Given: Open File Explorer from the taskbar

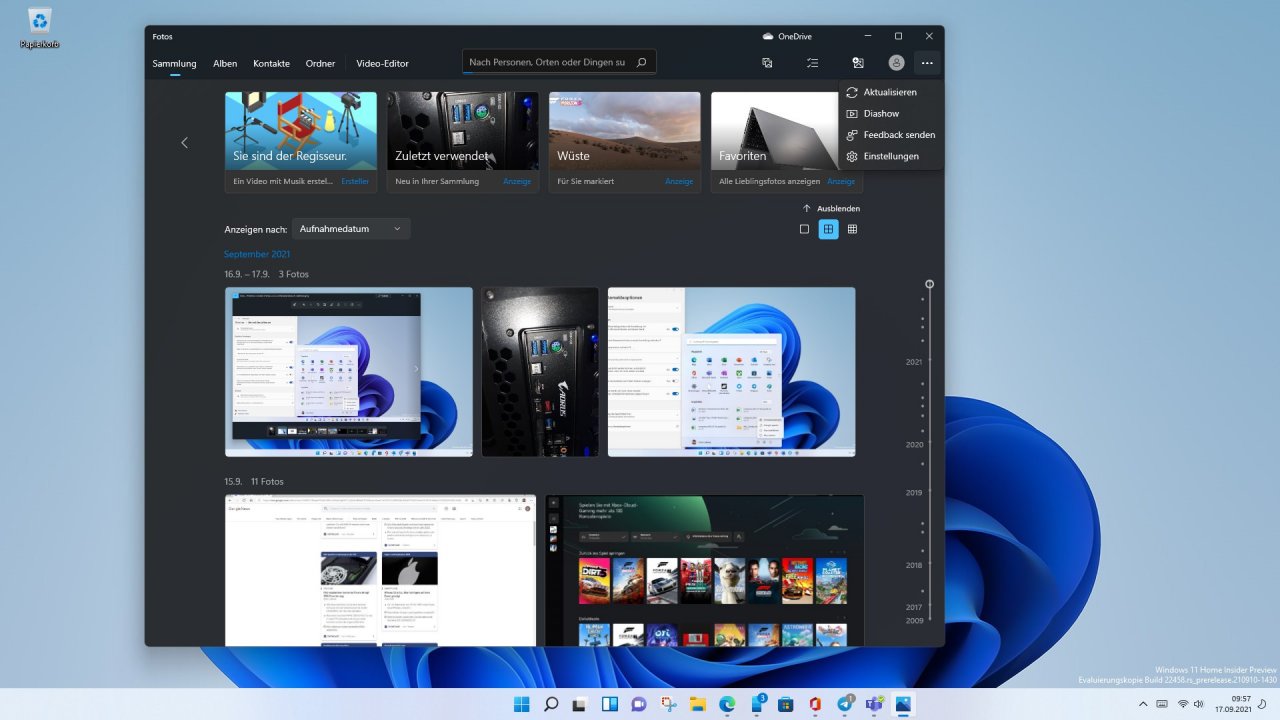Looking at the screenshot, I should pyautogui.click(x=697, y=704).
